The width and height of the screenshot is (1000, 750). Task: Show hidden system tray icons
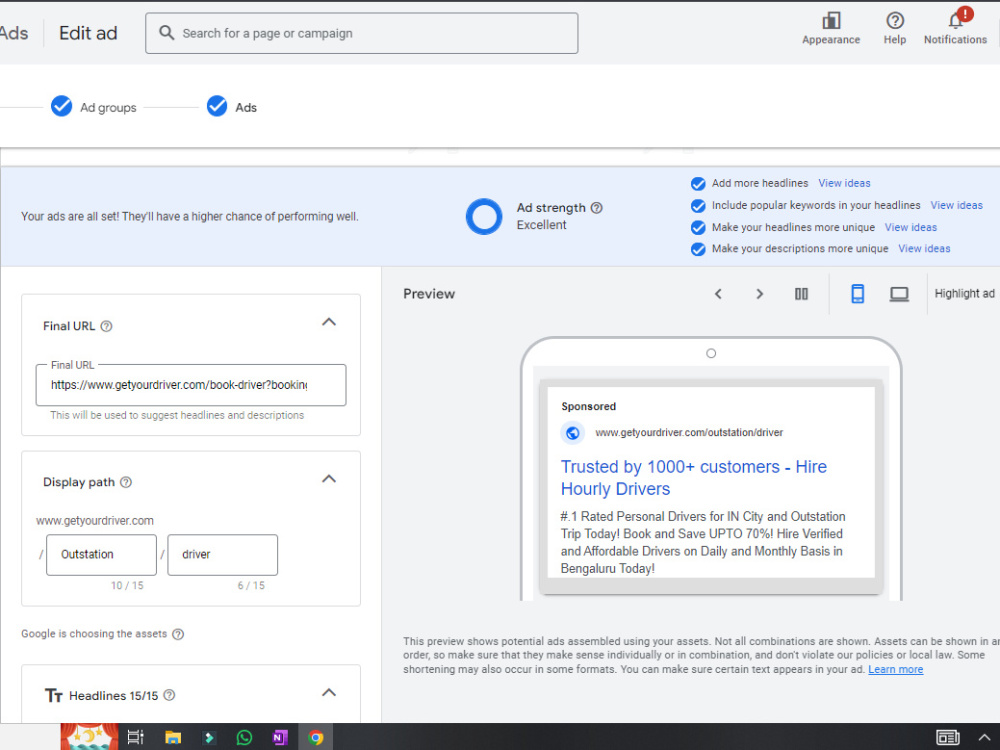[984, 738]
